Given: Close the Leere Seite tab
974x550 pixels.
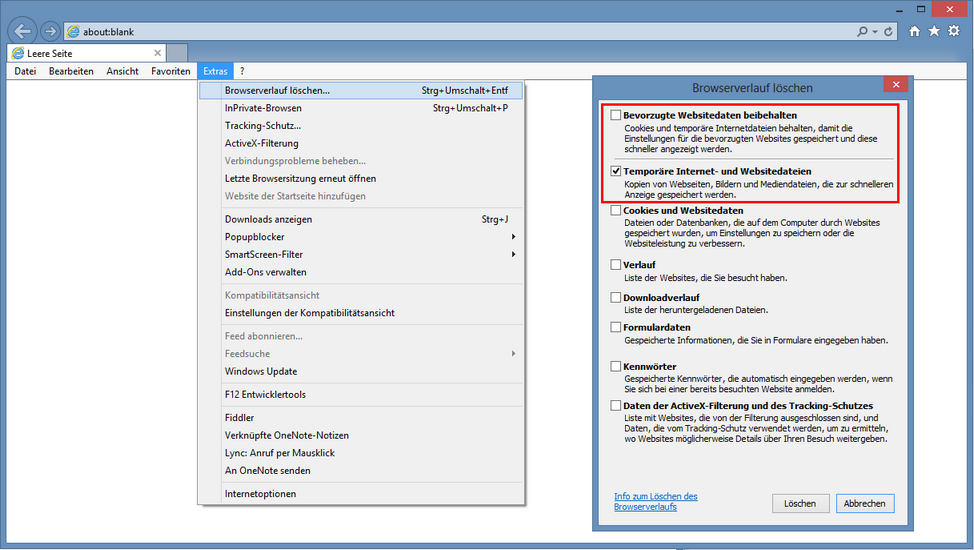Looking at the screenshot, I should (157, 53).
